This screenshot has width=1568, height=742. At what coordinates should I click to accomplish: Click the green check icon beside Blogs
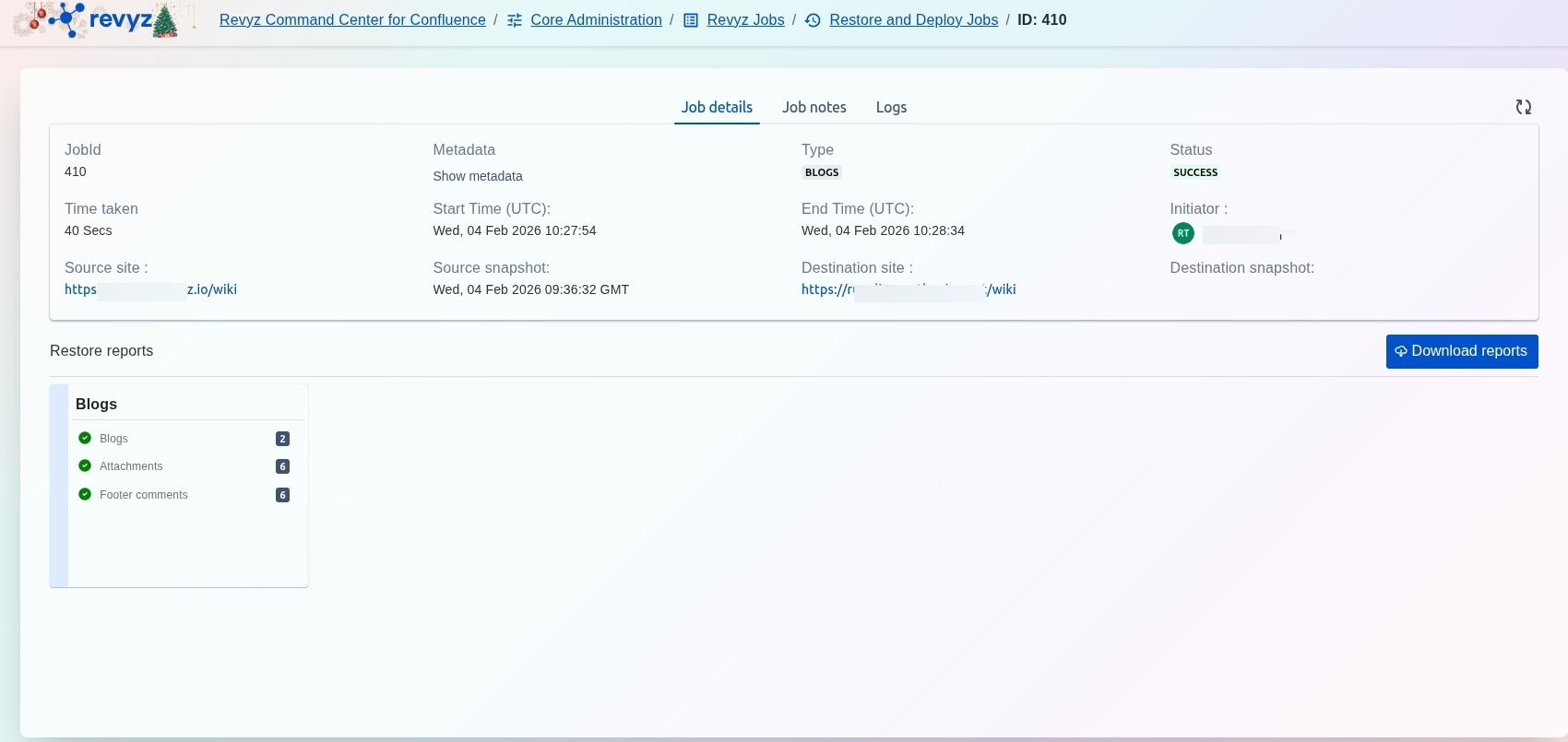[x=85, y=438]
